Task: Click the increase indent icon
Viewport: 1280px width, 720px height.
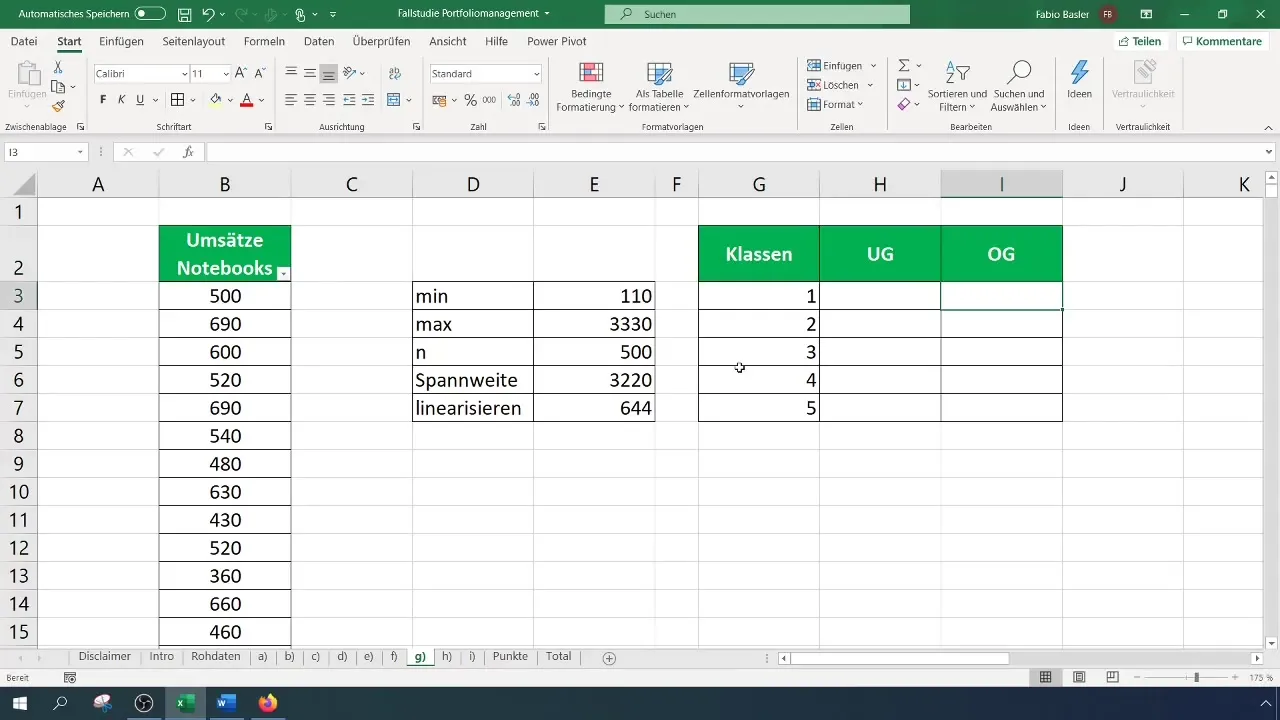Action: coord(368,100)
